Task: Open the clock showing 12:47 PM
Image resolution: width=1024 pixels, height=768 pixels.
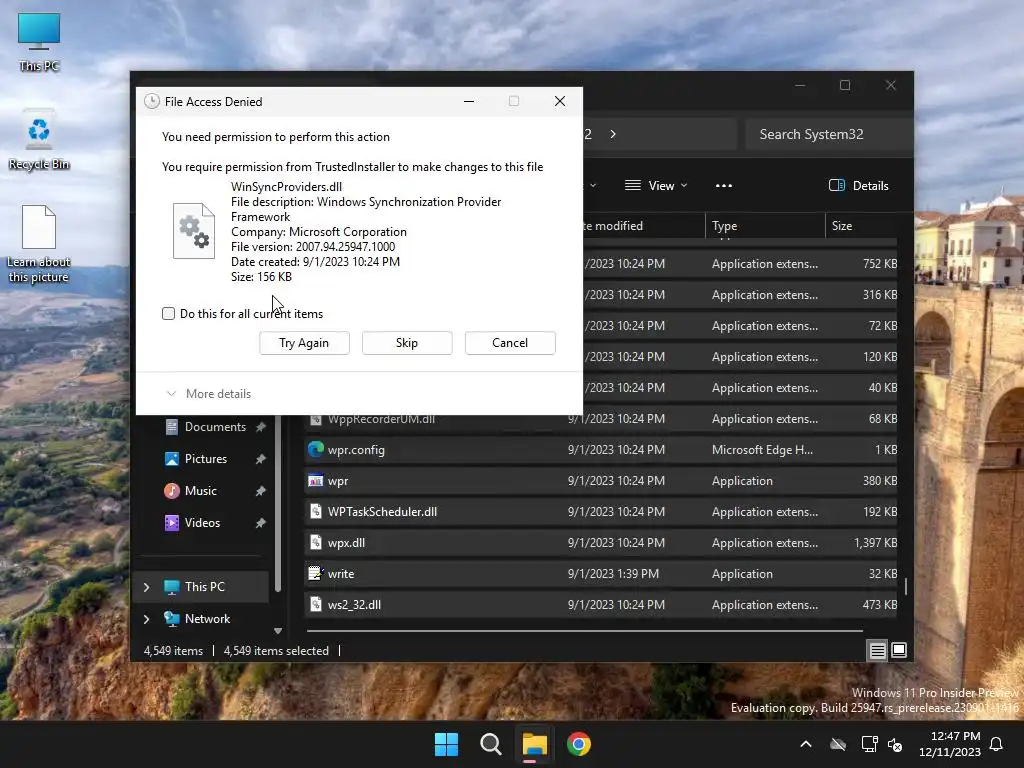Action: tap(950, 744)
